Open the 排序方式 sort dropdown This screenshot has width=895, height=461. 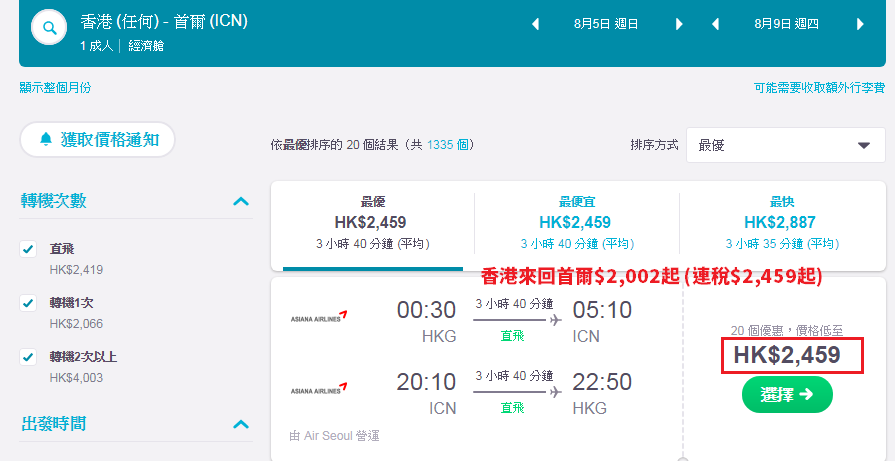(785, 145)
